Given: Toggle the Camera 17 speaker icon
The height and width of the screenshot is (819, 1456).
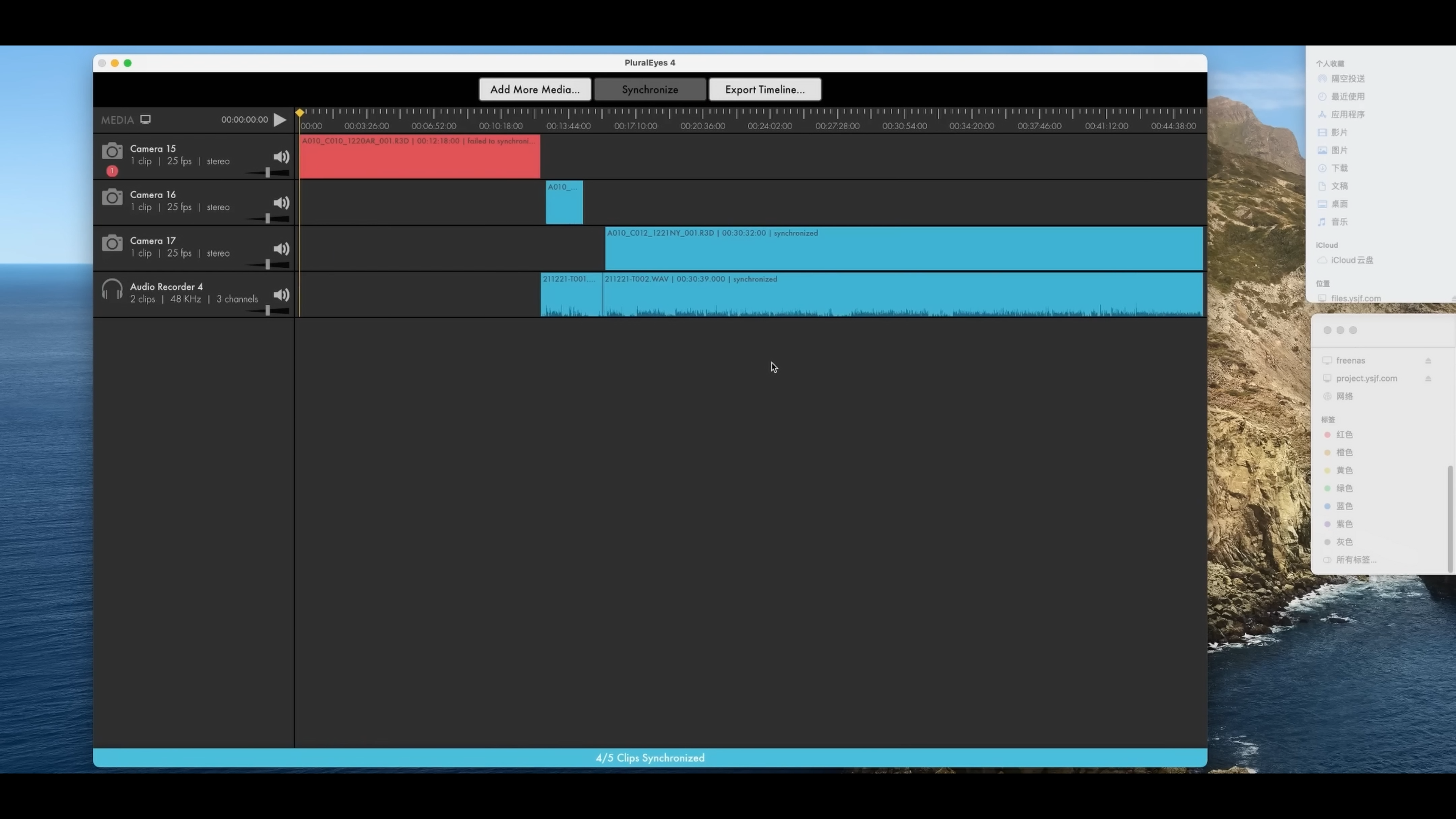Looking at the screenshot, I should pos(281,249).
